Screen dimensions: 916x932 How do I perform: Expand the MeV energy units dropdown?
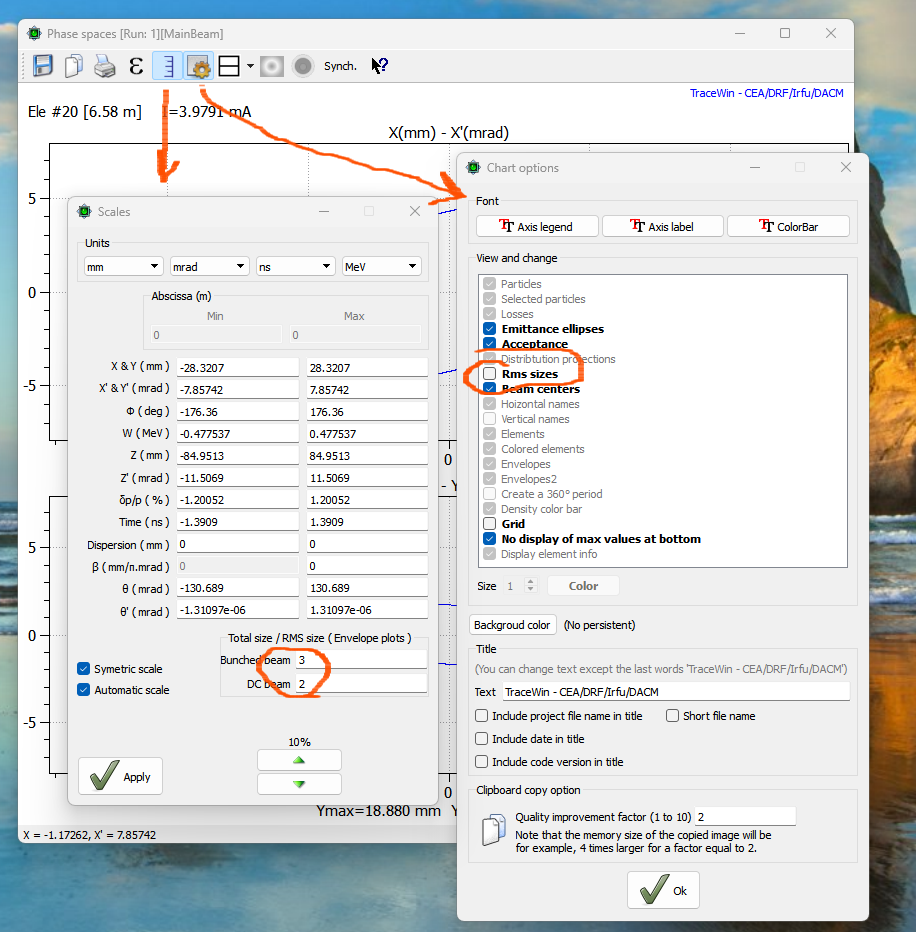381,267
